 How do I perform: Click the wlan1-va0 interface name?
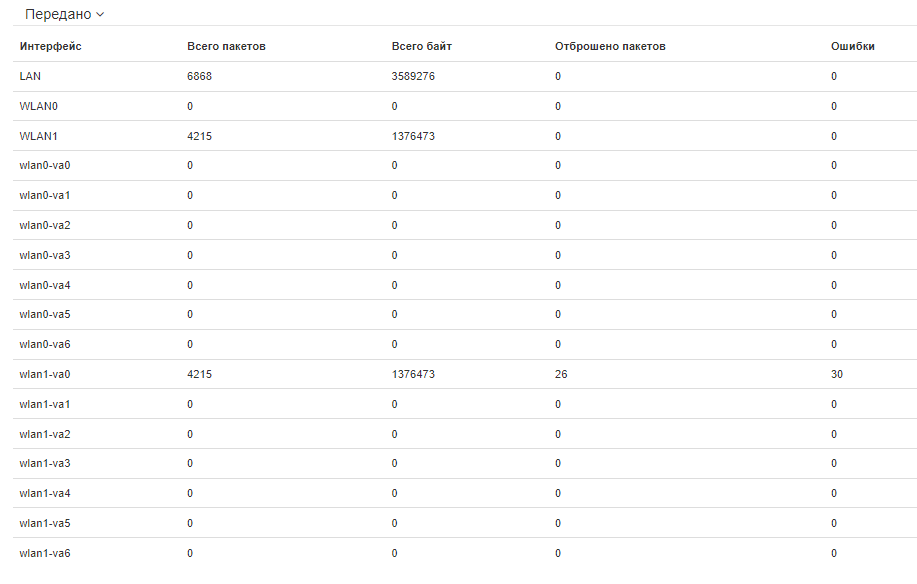tap(45, 374)
